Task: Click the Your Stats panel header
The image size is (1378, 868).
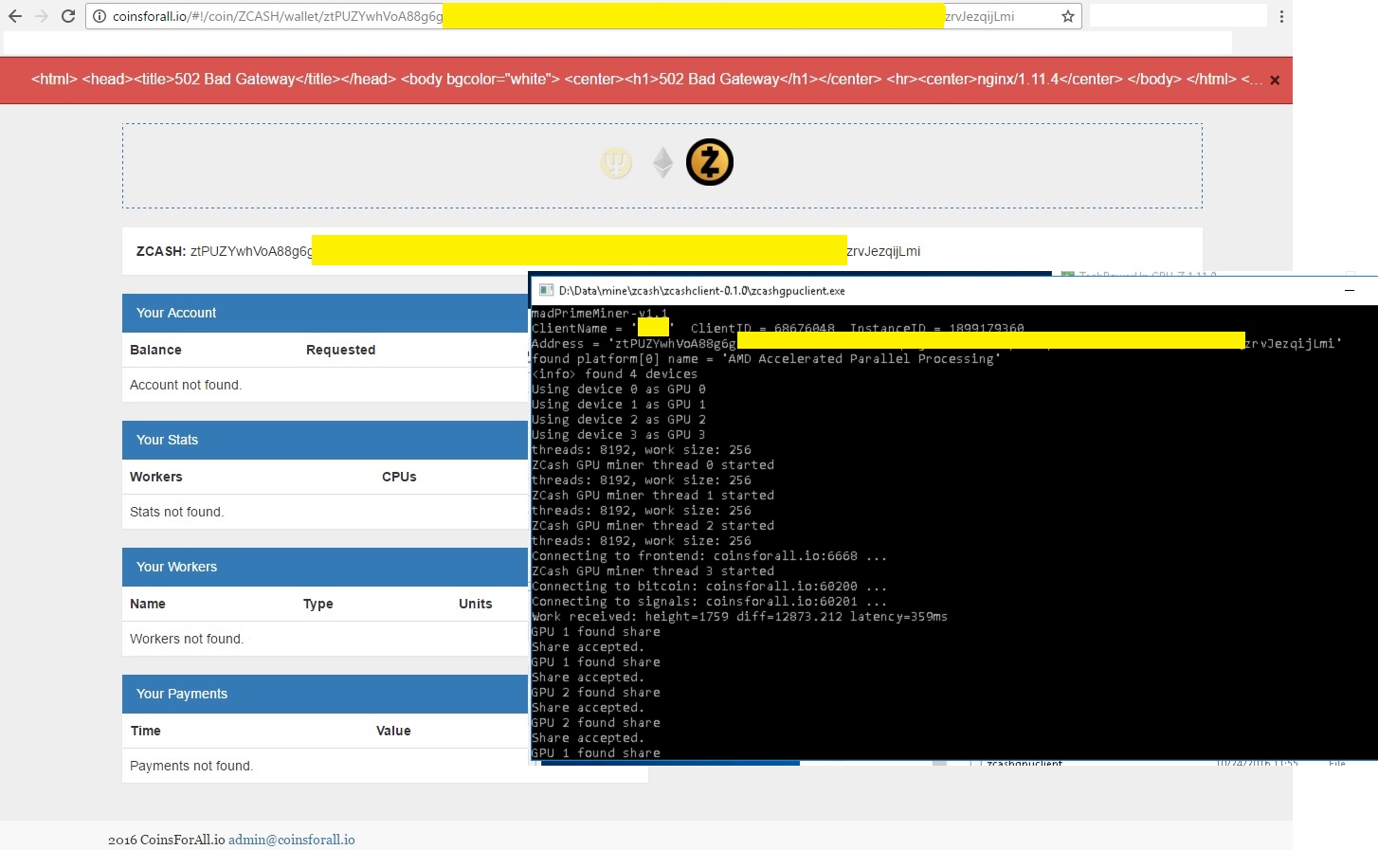Action: [325, 440]
